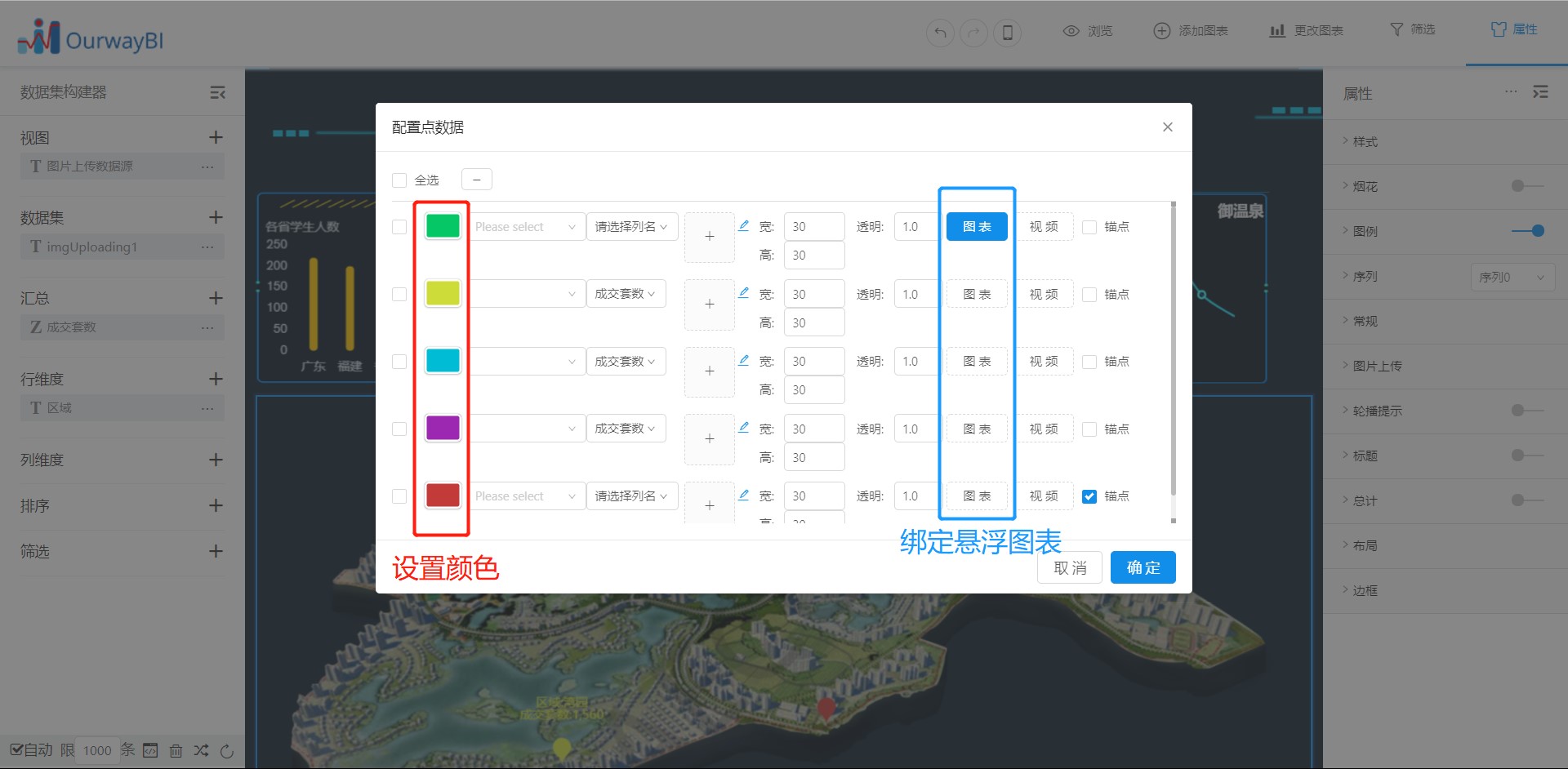This screenshot has height=769, width=1568.
Task: Click the 确定 confirm button
Action: pyautogui.click(x=1143, y=567)
